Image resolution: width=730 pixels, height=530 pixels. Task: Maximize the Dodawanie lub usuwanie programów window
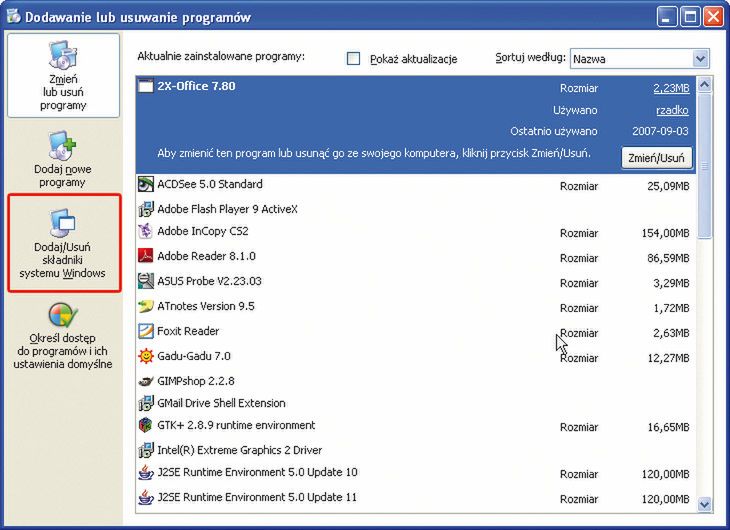690,17
